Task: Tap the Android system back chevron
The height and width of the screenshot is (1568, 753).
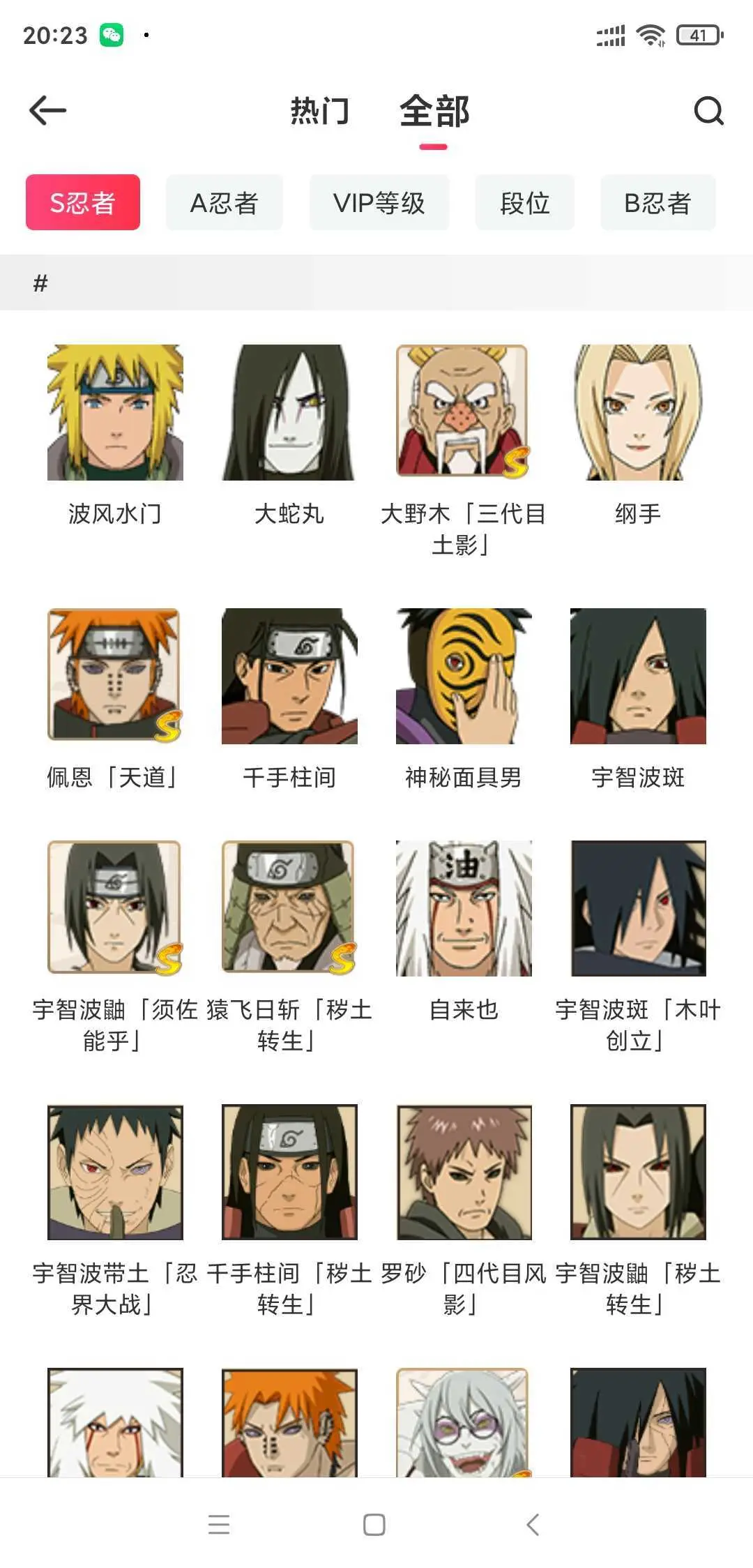Action: click(x=533, y=1525)
